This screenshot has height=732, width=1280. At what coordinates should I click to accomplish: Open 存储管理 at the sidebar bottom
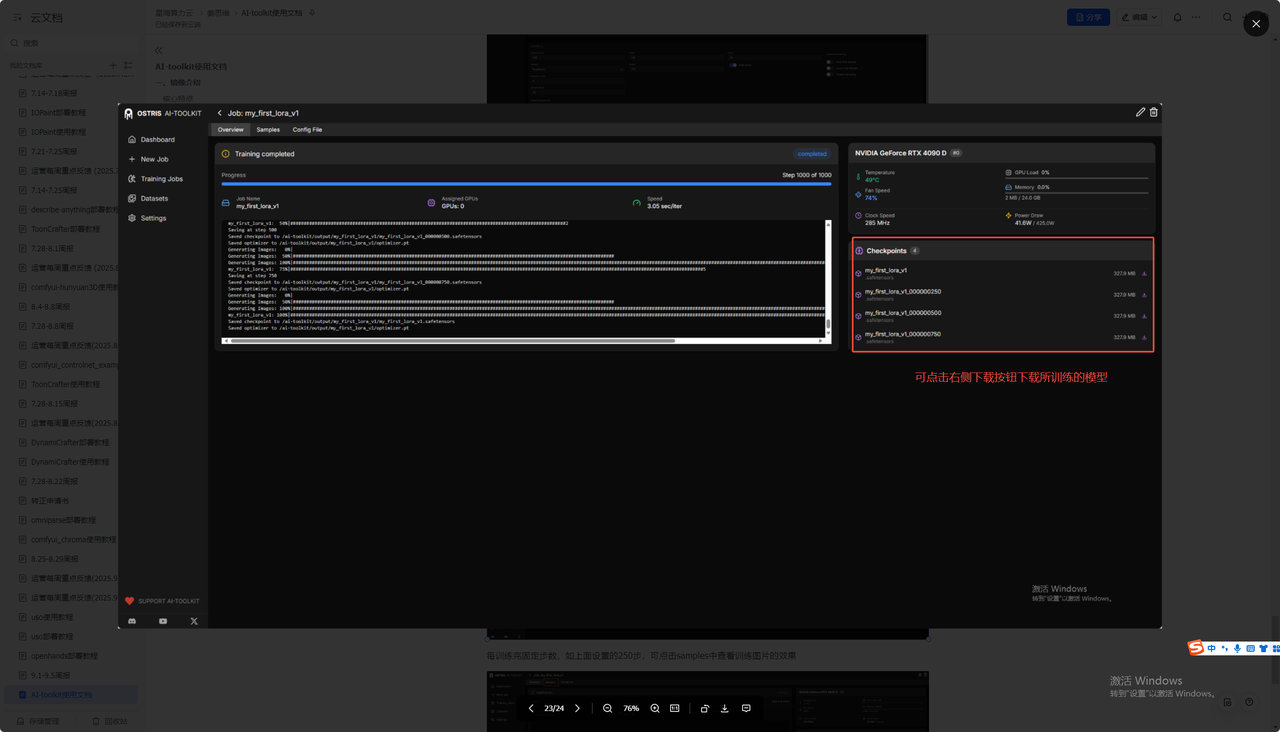pyautogui.click(x=36, y=721)
